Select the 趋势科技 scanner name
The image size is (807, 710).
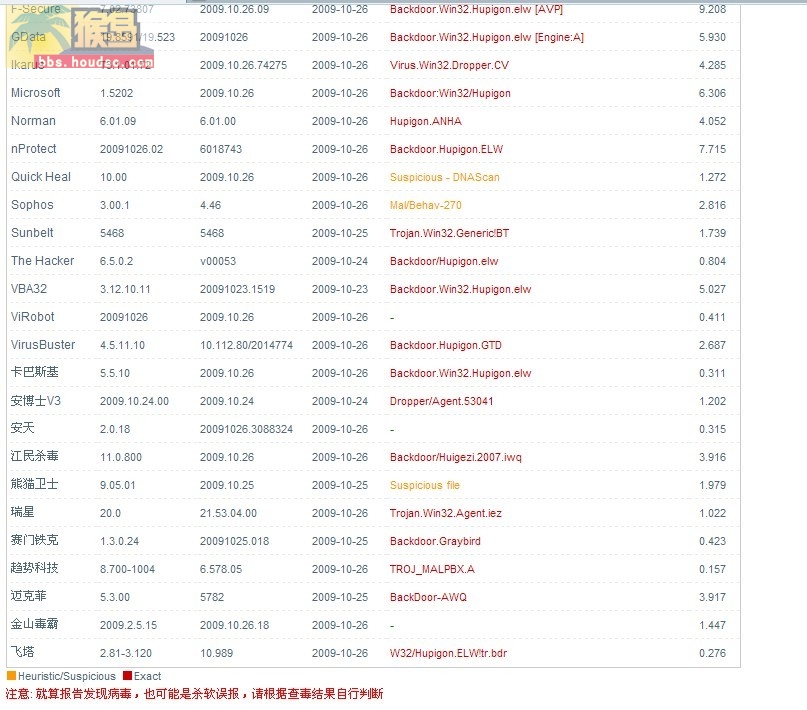tap(34, 568)
